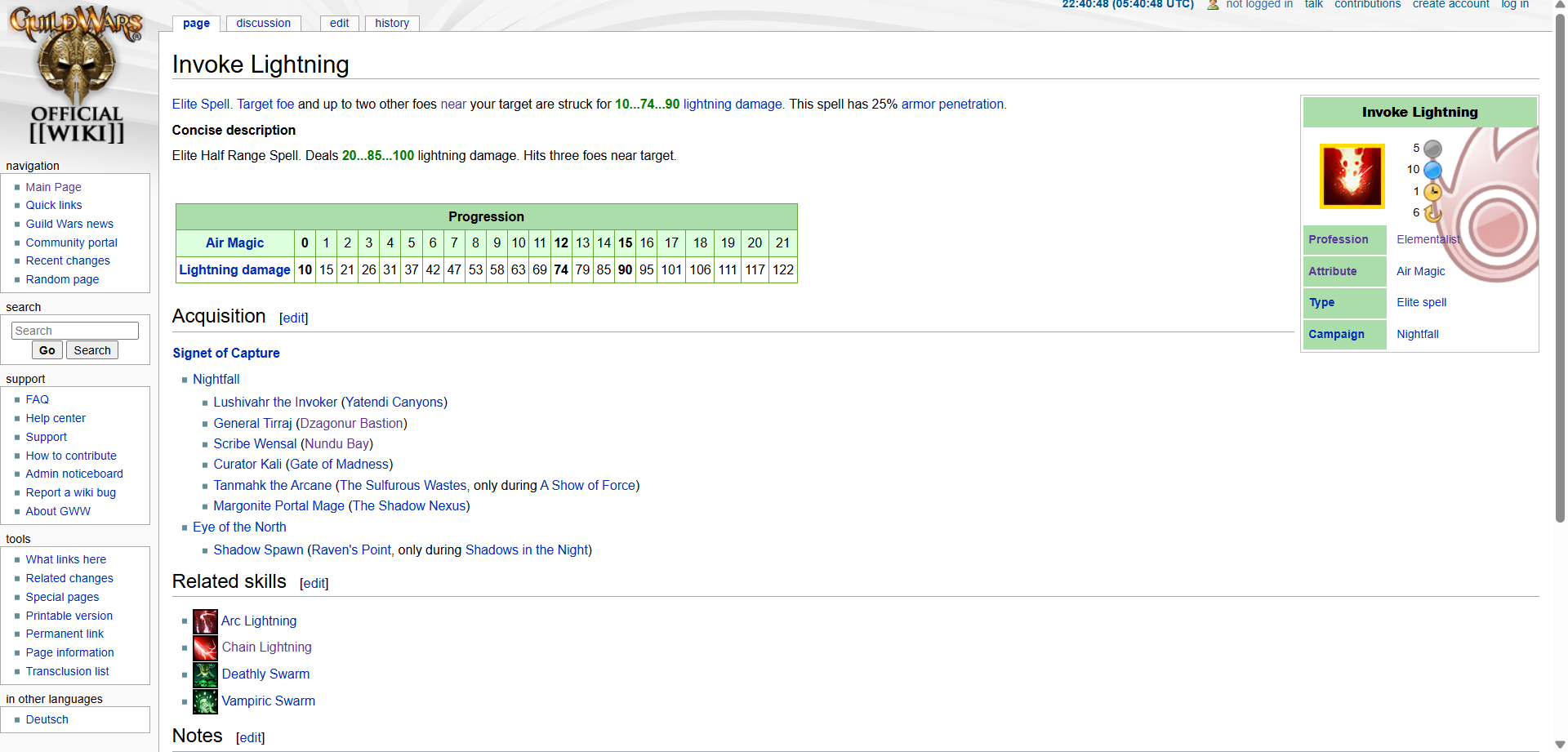Open Related changes tool
This screenshot has width=1568, height=752.
69,578
